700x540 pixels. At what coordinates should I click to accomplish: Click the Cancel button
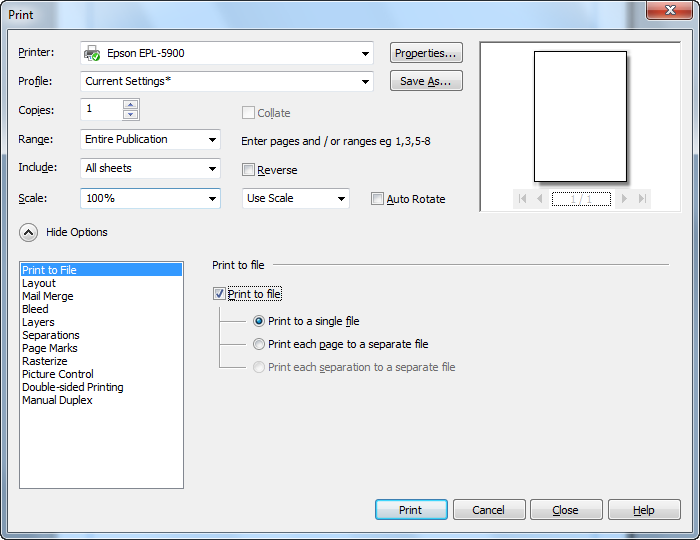click(489, 510)
